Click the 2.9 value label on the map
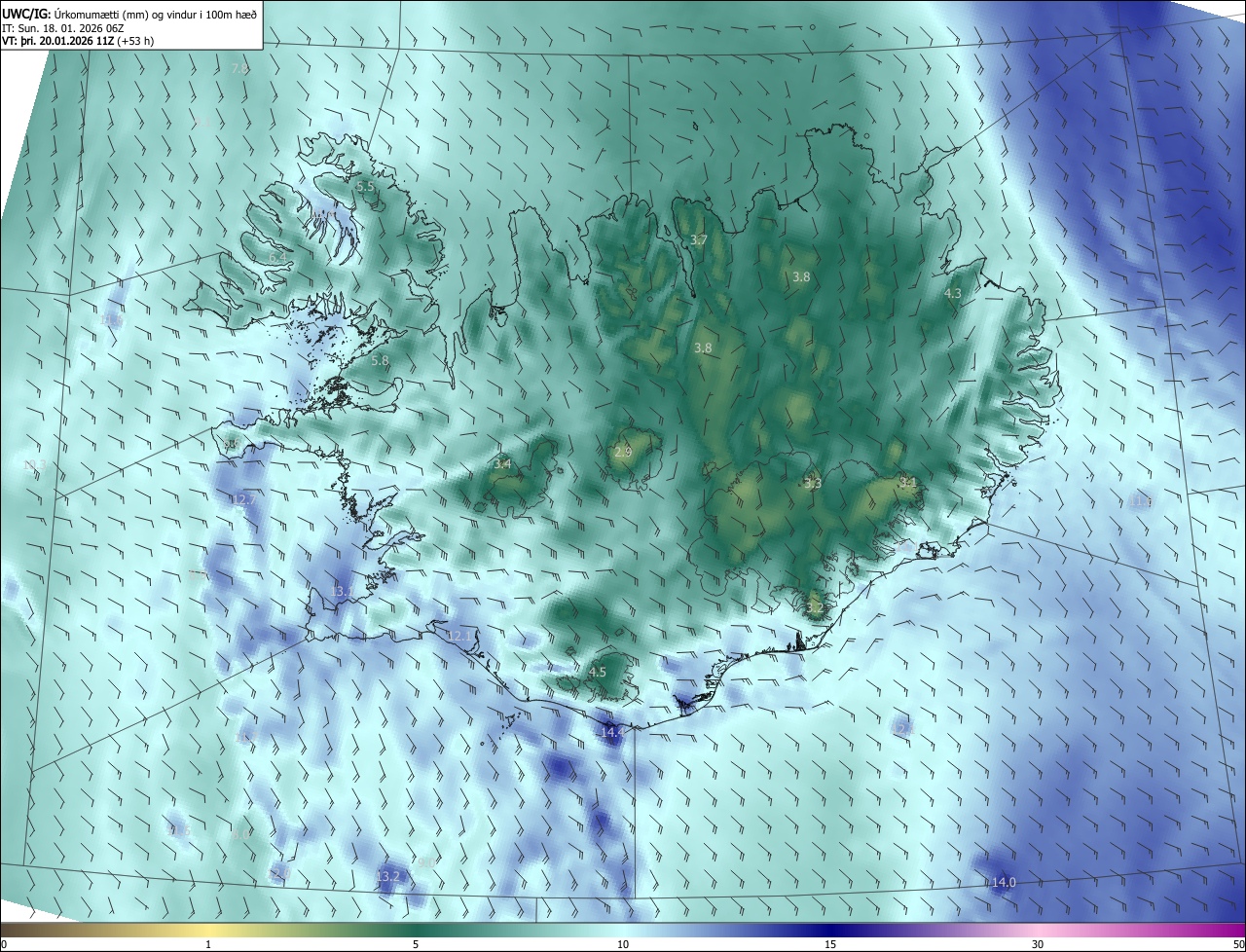Image resolution: width=1246 pixels, height=952 pixels. click(x=624, y=452)
